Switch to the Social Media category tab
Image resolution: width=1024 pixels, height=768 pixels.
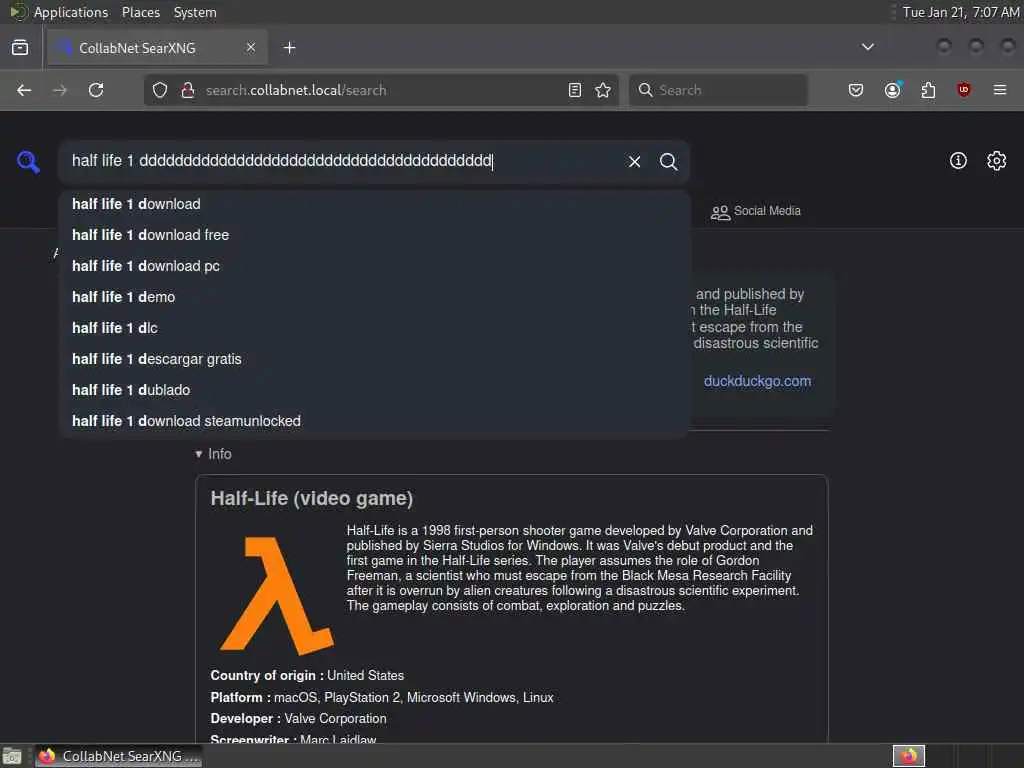pos(756,212)
